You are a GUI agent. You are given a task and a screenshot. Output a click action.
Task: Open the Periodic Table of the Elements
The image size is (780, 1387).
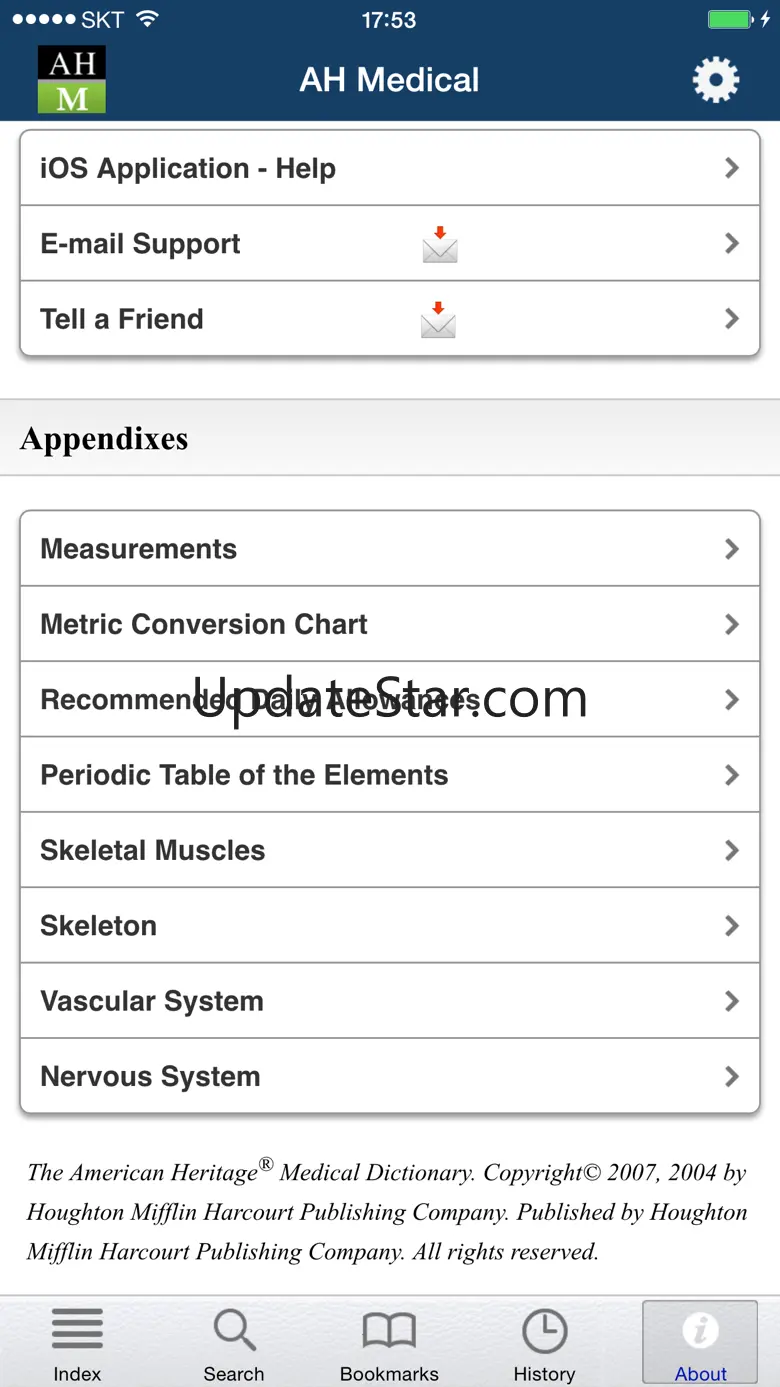click(x=244, y=775)
